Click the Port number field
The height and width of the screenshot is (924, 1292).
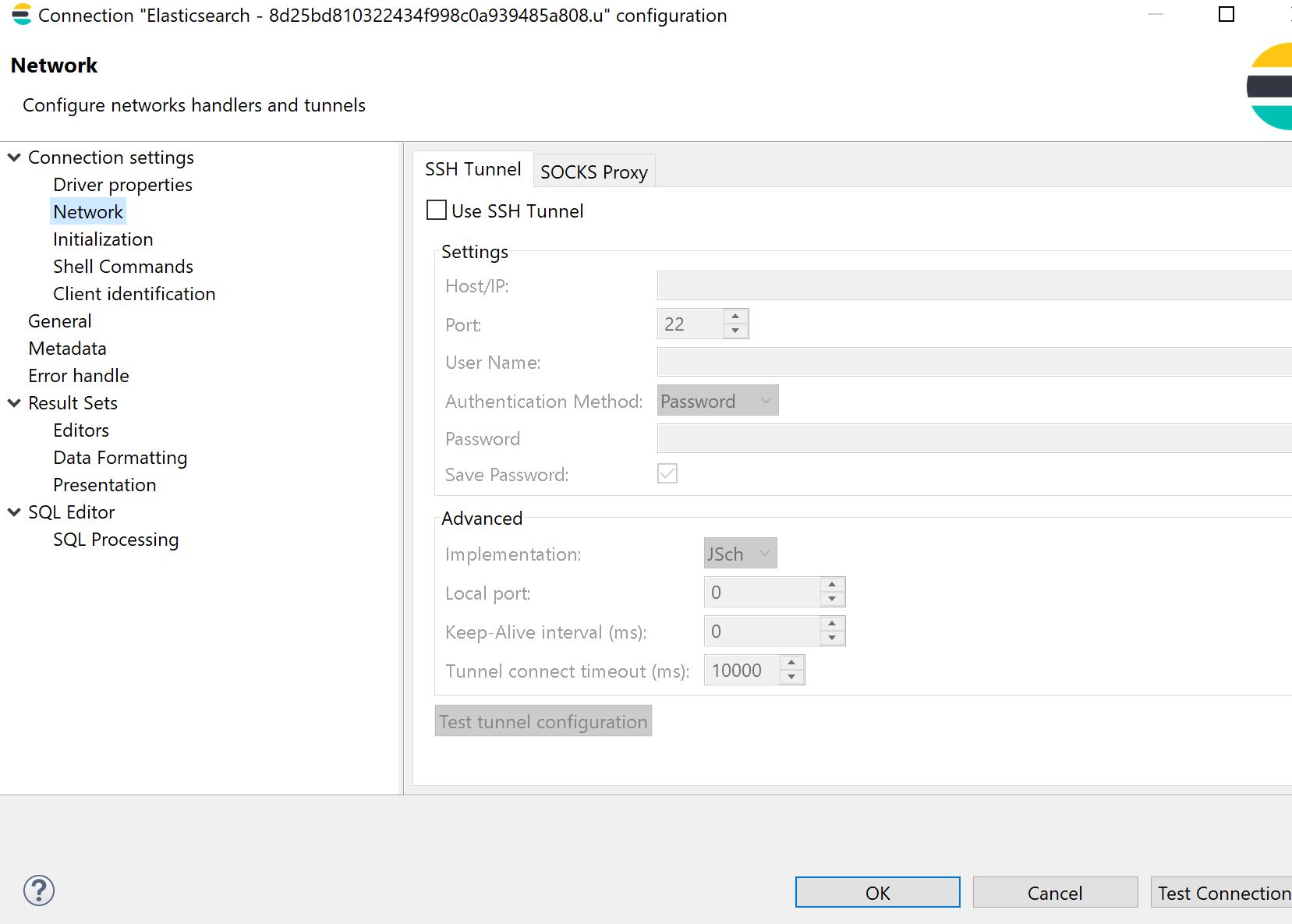pyautogui.click(x=692, y=324)
